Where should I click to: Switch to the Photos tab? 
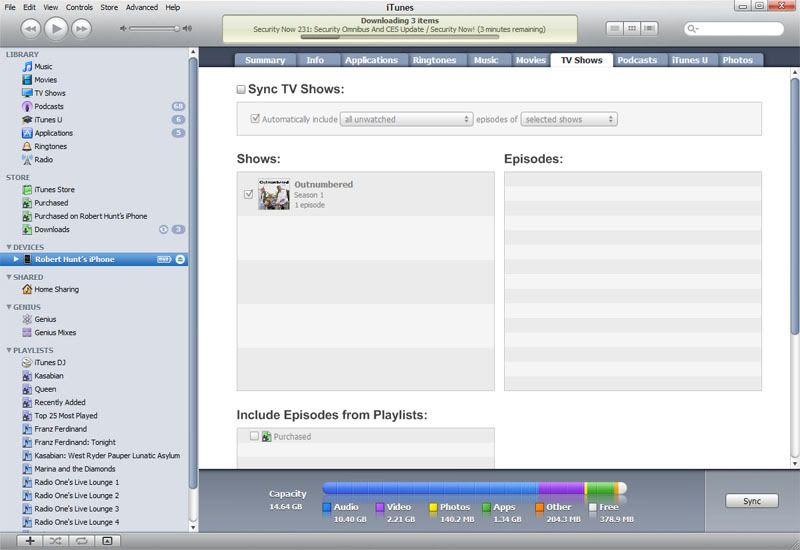[738, 60]
